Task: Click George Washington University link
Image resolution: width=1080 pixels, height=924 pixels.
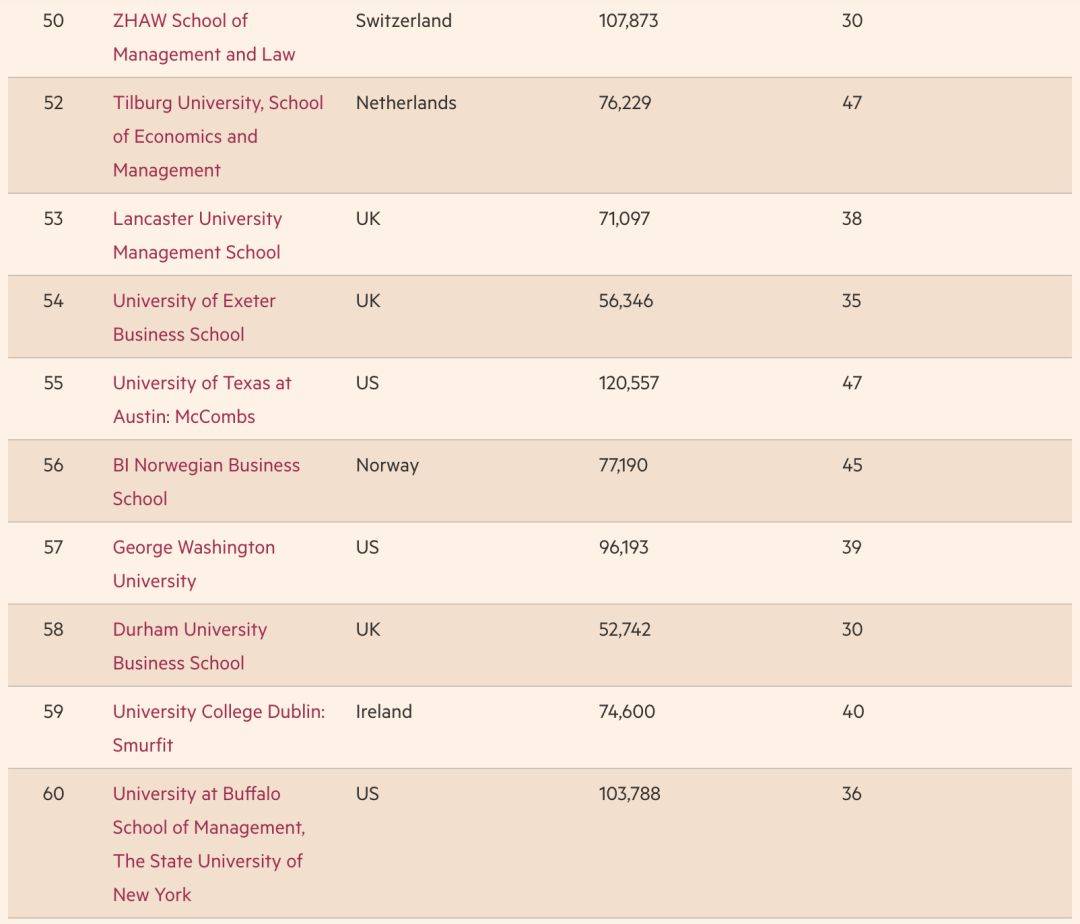Action: click(x=194, y=564)
